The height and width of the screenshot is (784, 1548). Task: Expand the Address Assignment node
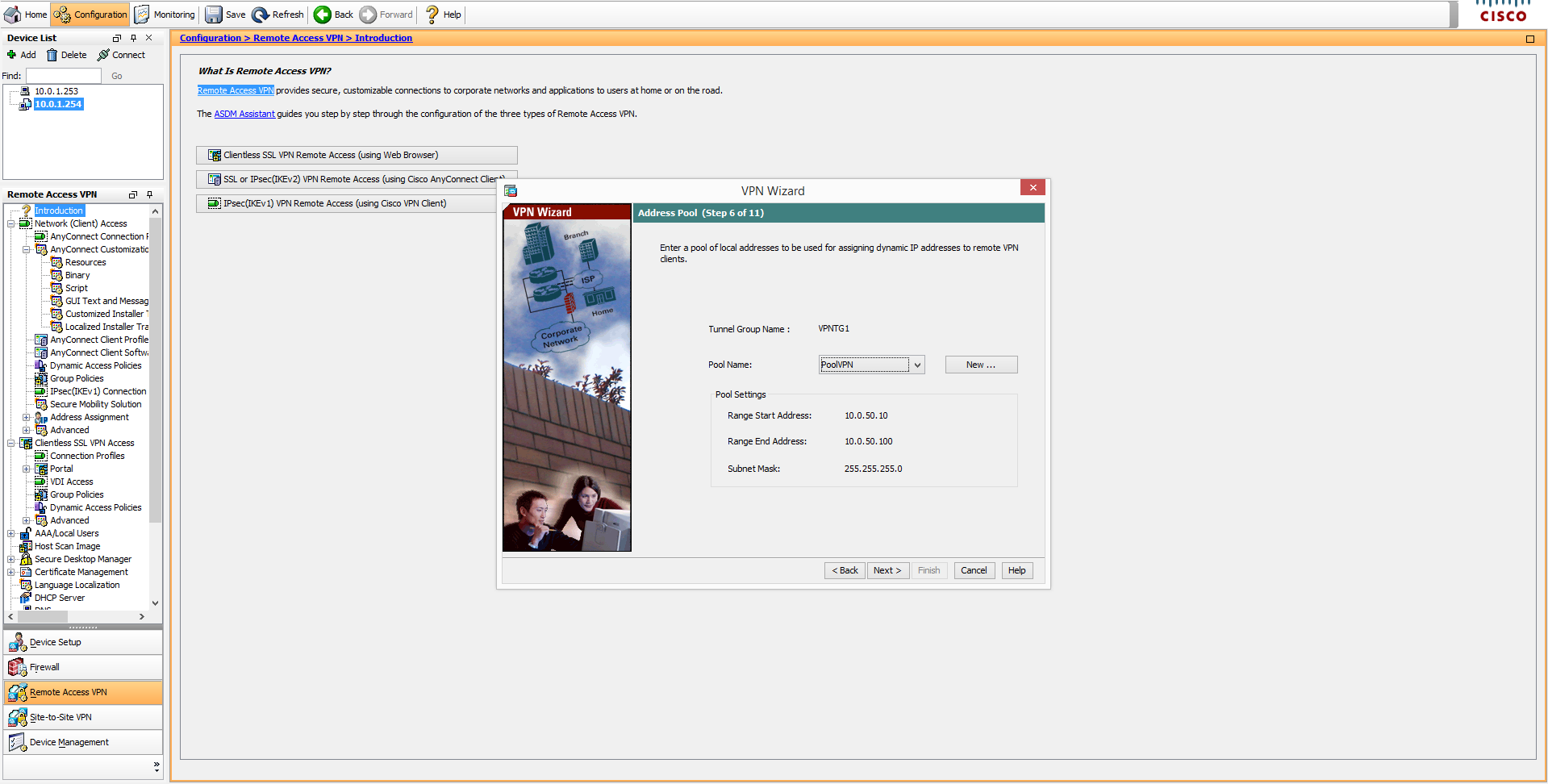[26, 417]
